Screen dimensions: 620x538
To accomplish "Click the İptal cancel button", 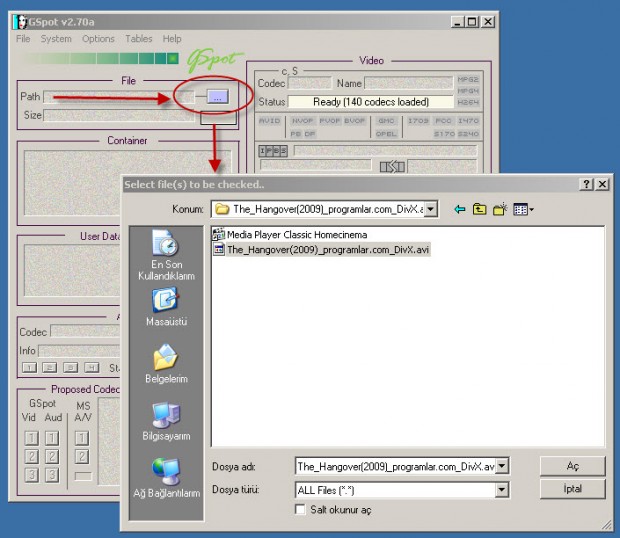I will pos(573,489).
